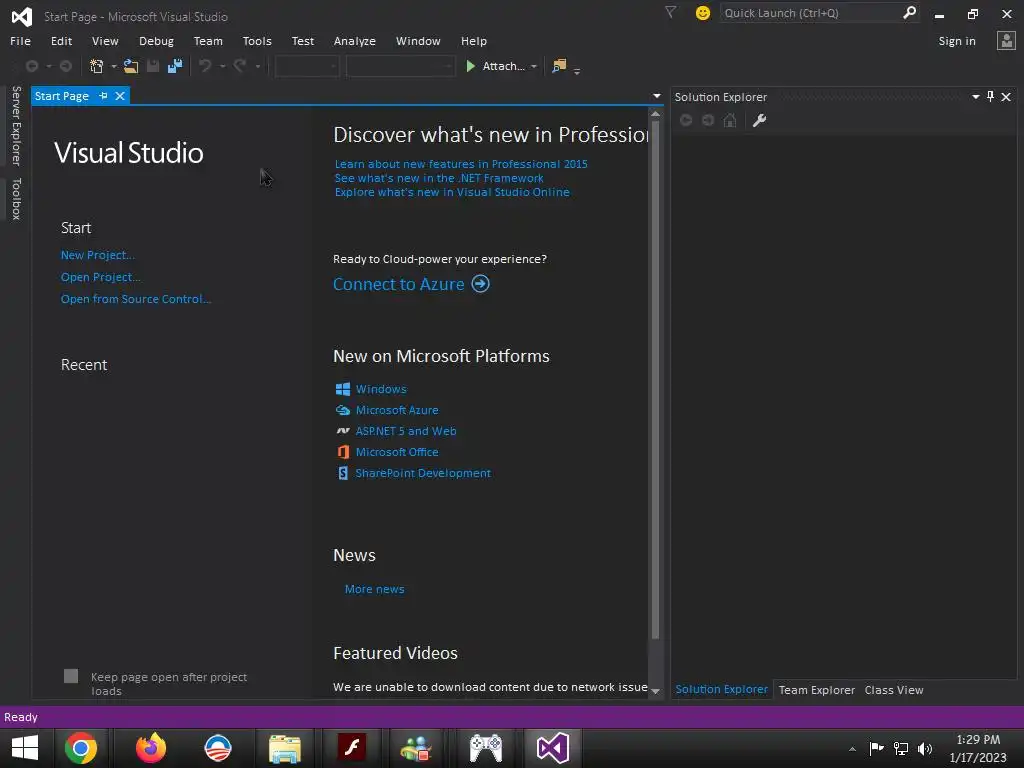The image size is (1024, 768).
Task: Open Google Chrome from the taskbar
Action: [81, 748]
